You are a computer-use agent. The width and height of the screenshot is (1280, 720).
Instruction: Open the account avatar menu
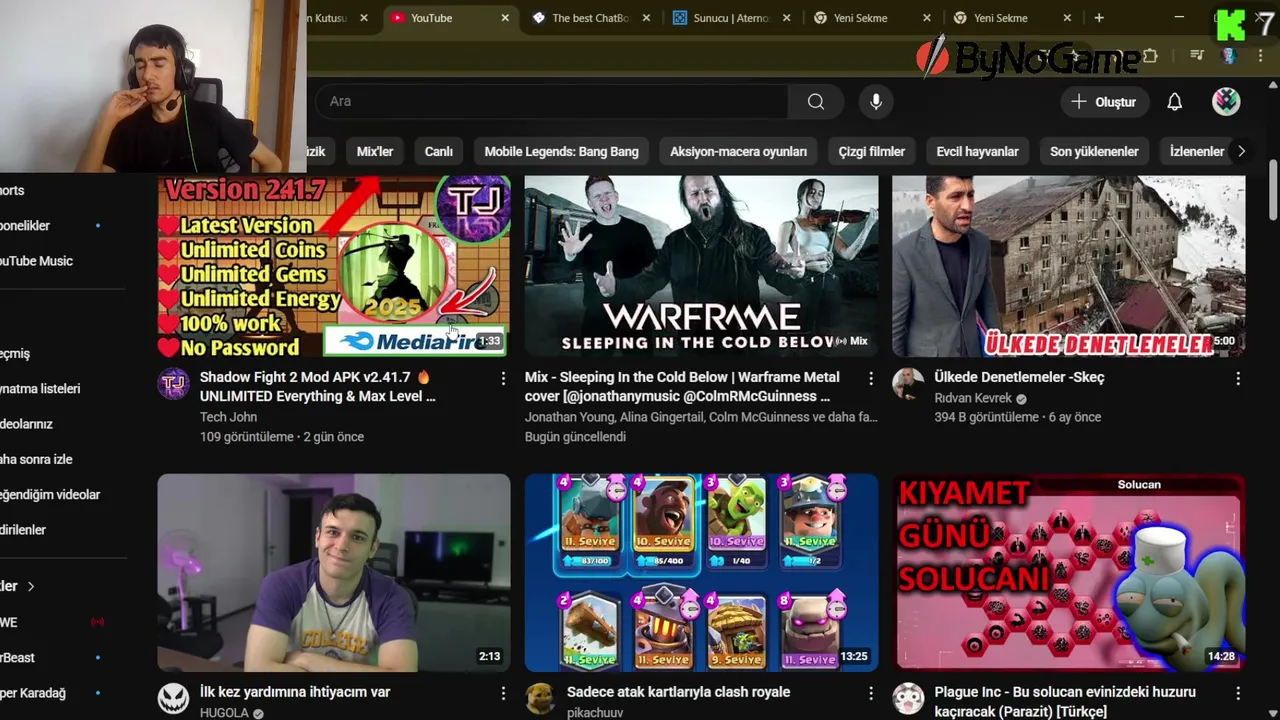point(1226,101)
